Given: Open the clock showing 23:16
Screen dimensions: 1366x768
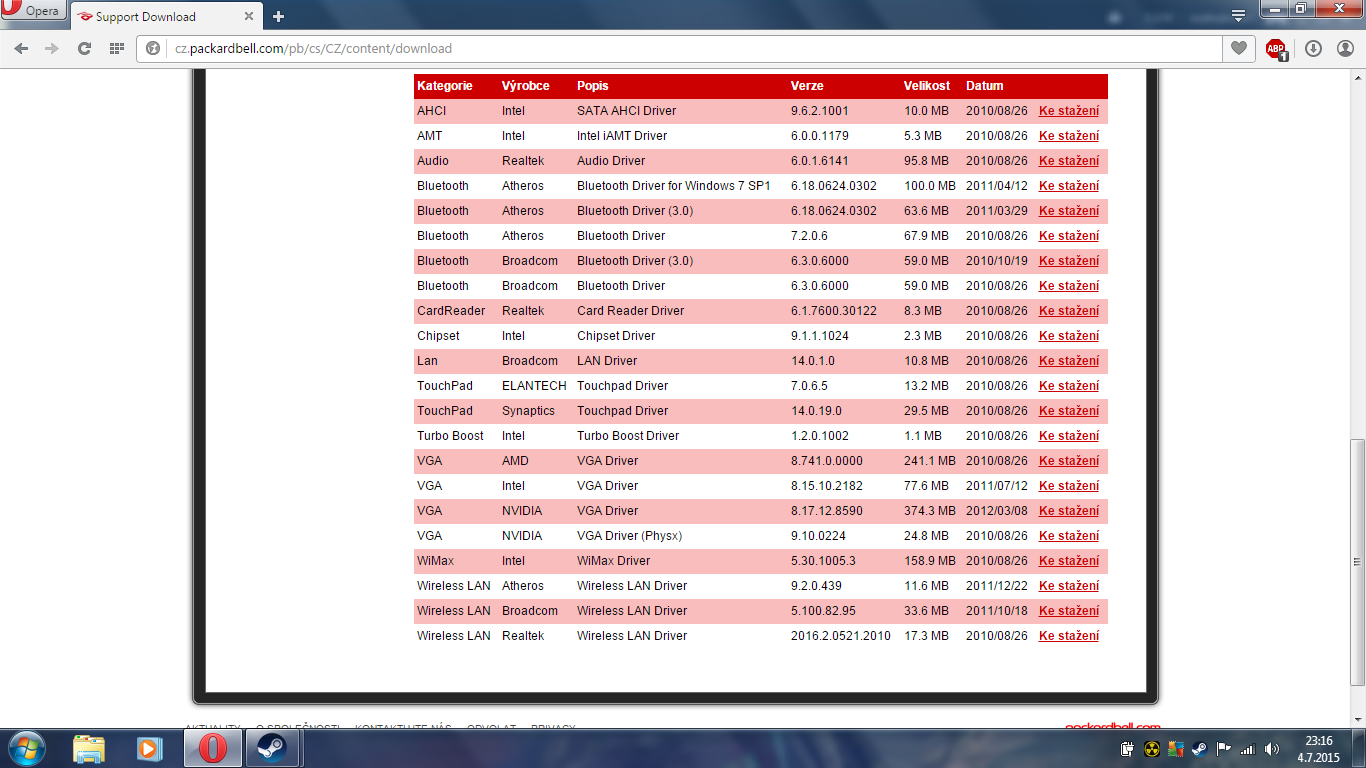Looking at the screenshot, I should coord(1320,749).
